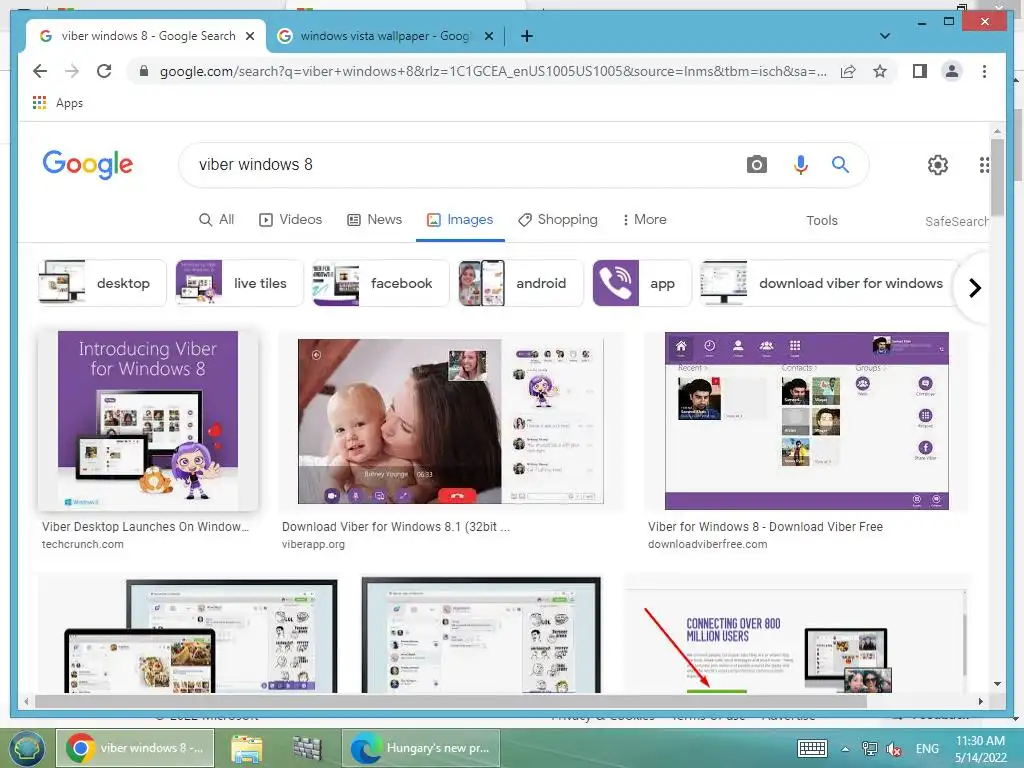The height and width of the screenshot is (768, 1024).
Task: Switch to News results
Action: (x=374, y=219)
